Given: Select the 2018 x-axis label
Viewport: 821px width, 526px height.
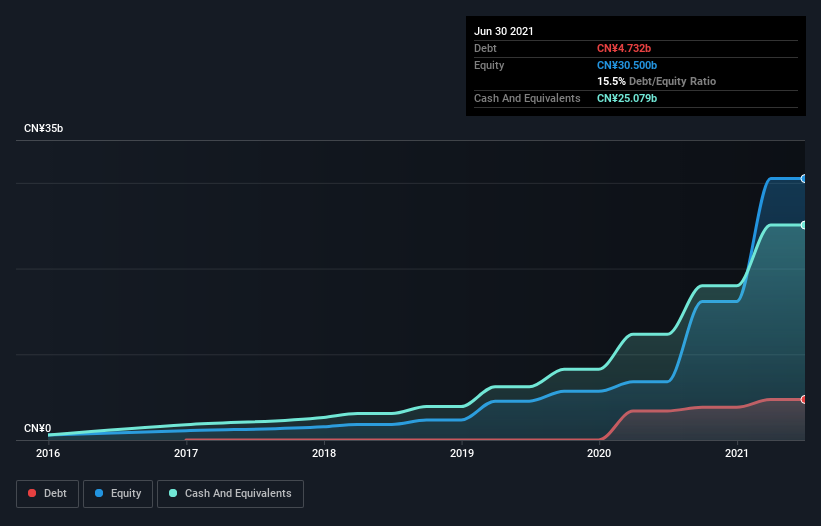Looking at the screenshot, I should 324,453.
